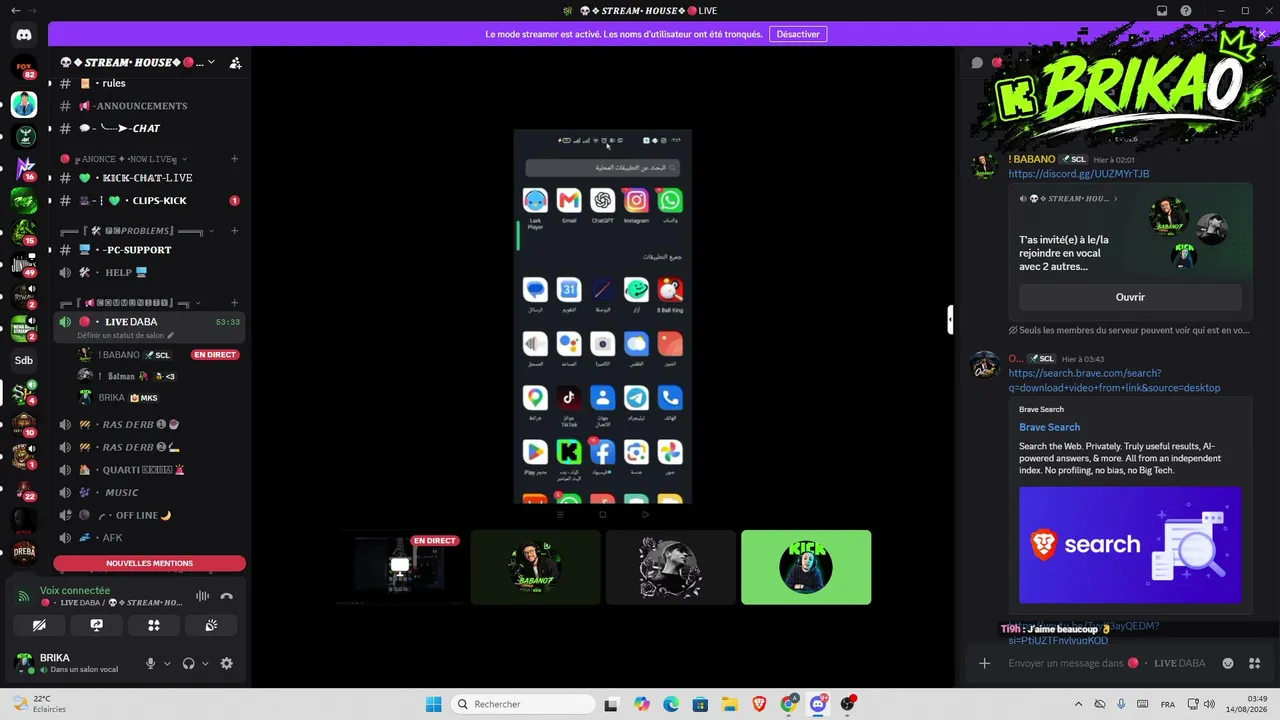The image size is (1280, 720).
Task: Open the Discord inbox icon
Action: [1162, 11]
